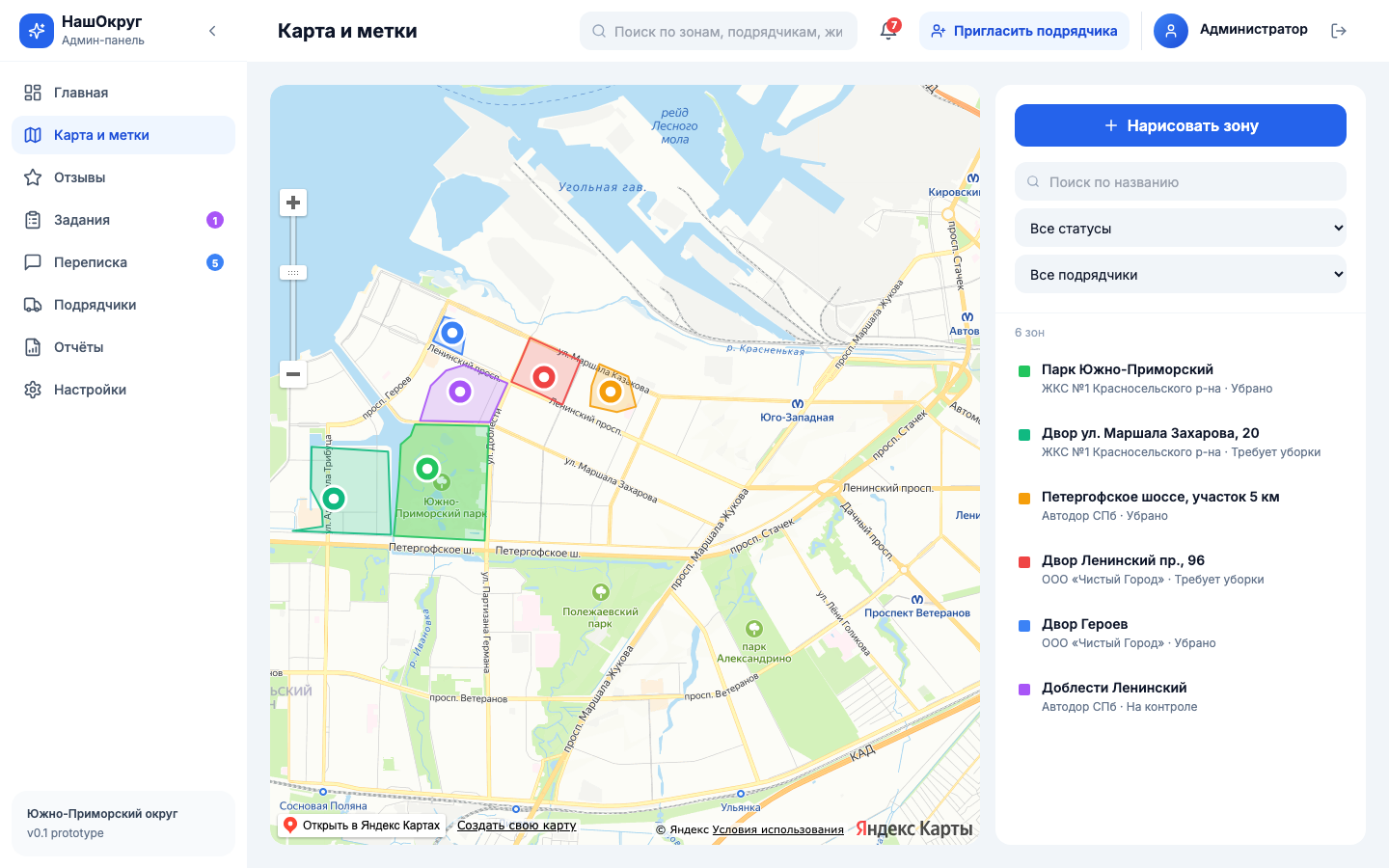Click the Нарисовать зону button
This screenshot has height=868, width=1389.
1181,125
